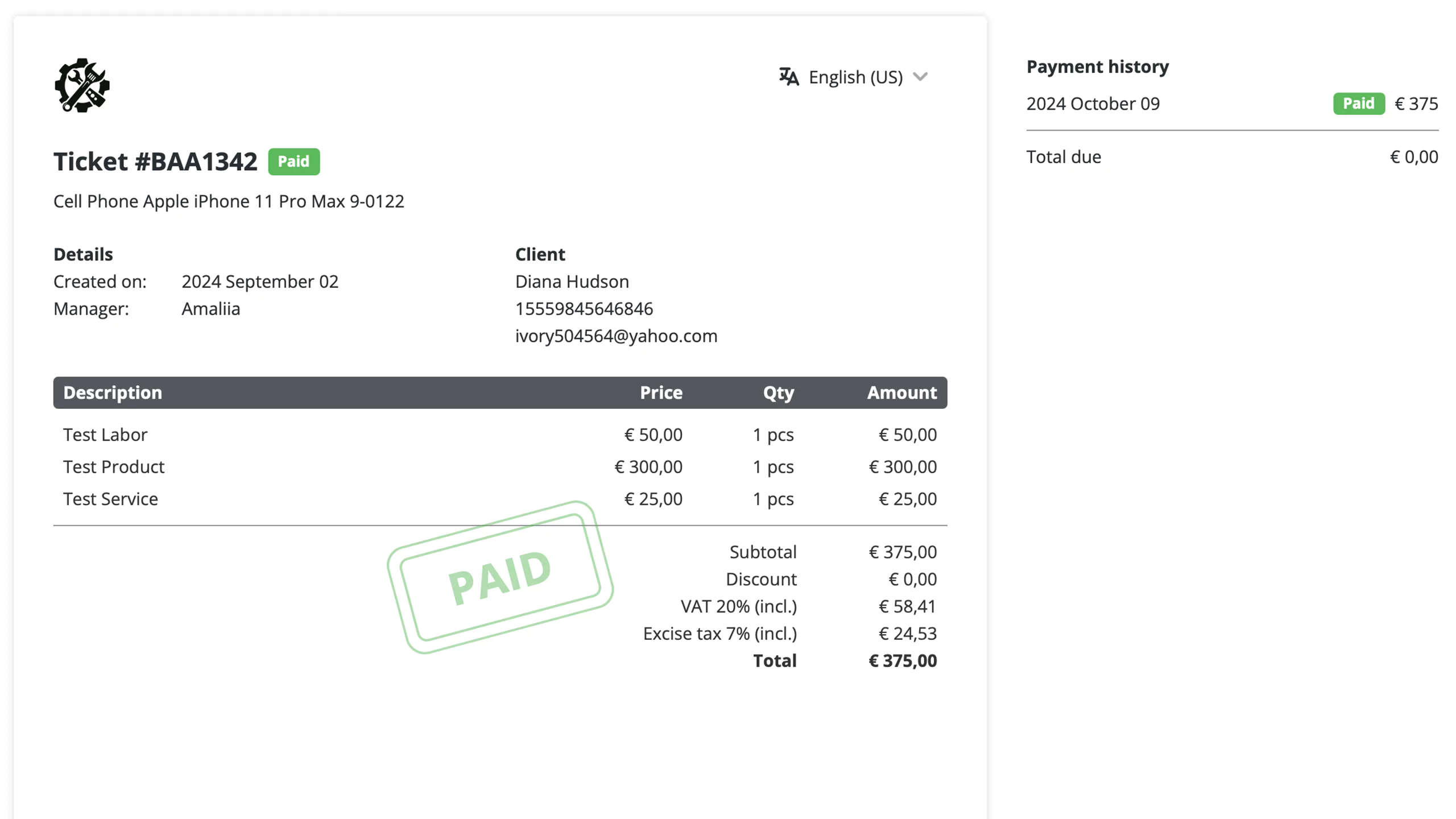Click the Payment history heading
The image size is (1456, 819).
point(1097,67)
